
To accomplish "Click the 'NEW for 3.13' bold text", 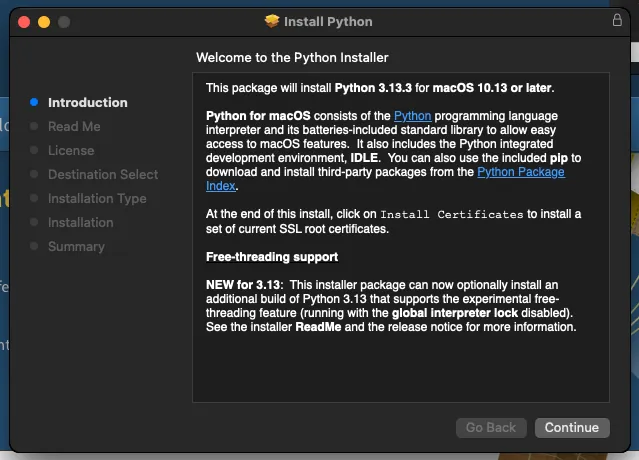I will coord(243,285).
